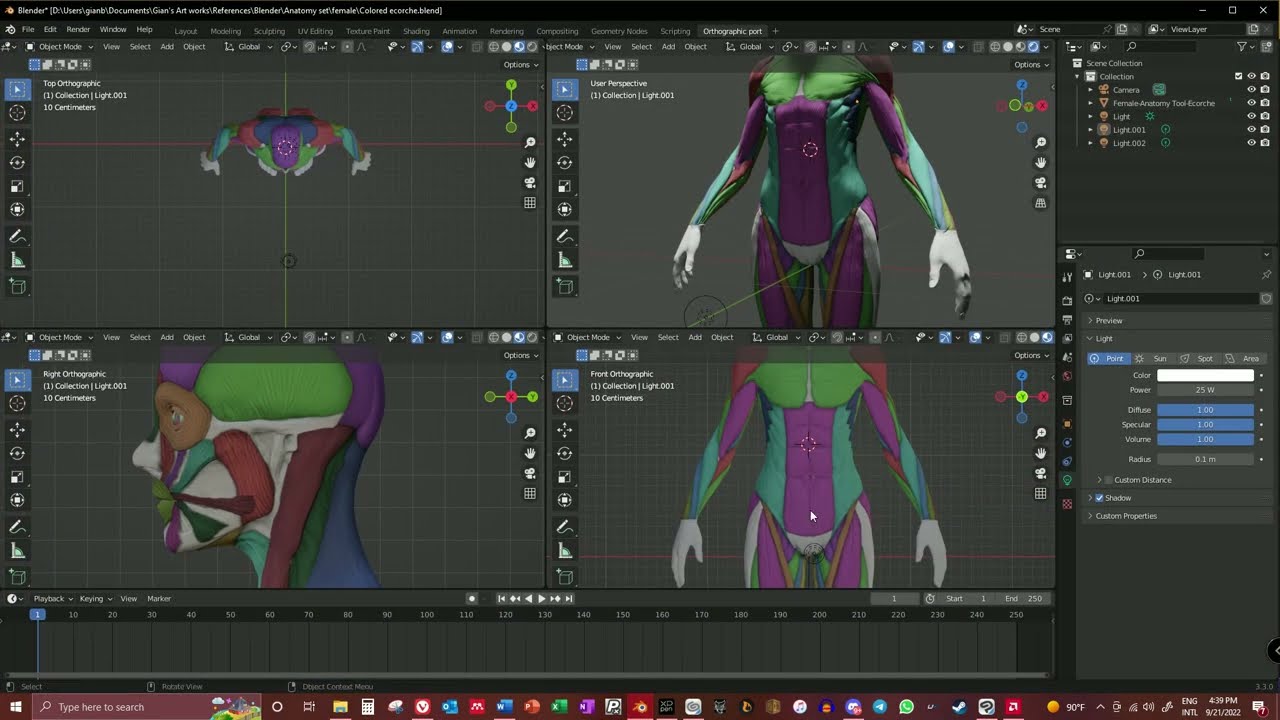This screenshot has width=1280, height=720.
Task: Switch to the UV Editing workspace tab
Action: pyautogui.click(x=315, y=31)
